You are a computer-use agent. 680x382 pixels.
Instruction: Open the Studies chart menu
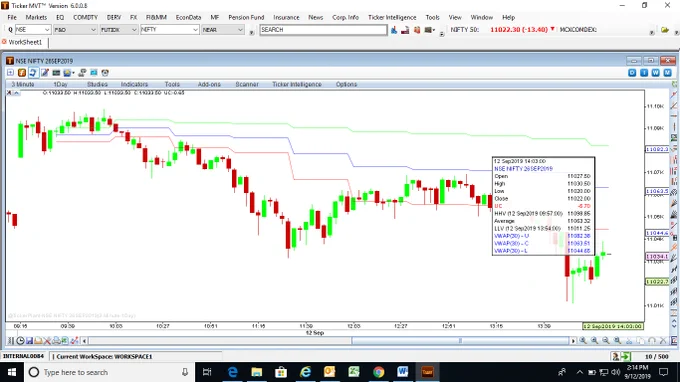coord(97,84)
